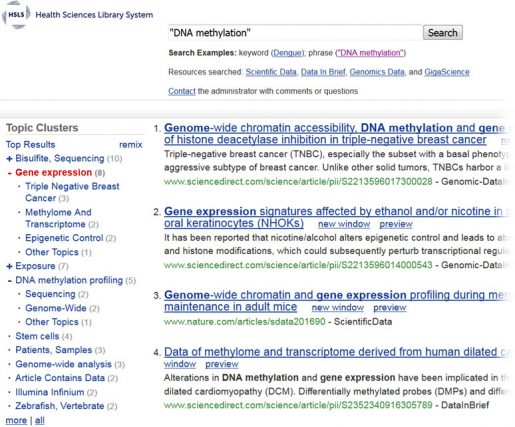Viewport: 515px width, 427px height.
Task: Collapse the DNA methylation profiling cluster
Action: [9, 281]
